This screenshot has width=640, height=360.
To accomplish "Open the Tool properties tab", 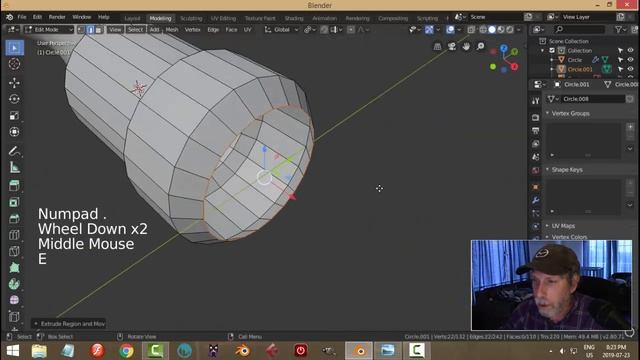I will pyautogui.click(x=536, y=101).
